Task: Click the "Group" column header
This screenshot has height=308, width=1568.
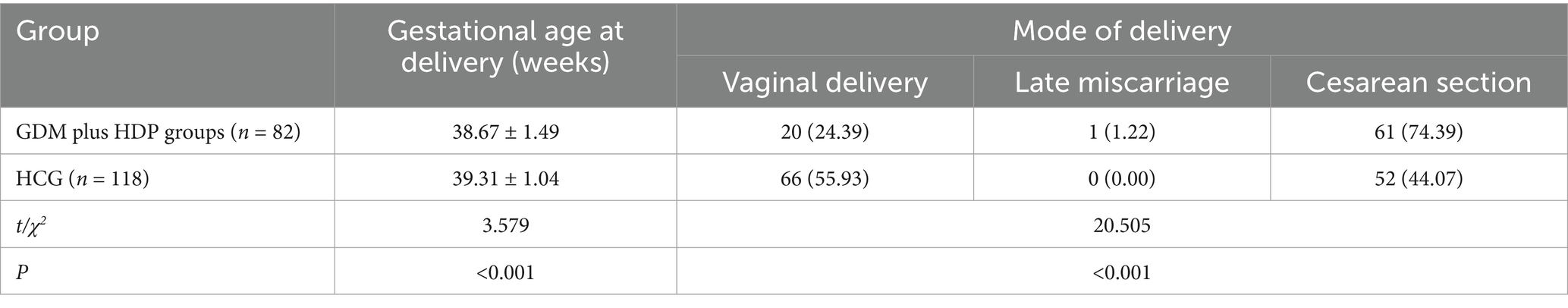Action: click(x=58, y=32)
